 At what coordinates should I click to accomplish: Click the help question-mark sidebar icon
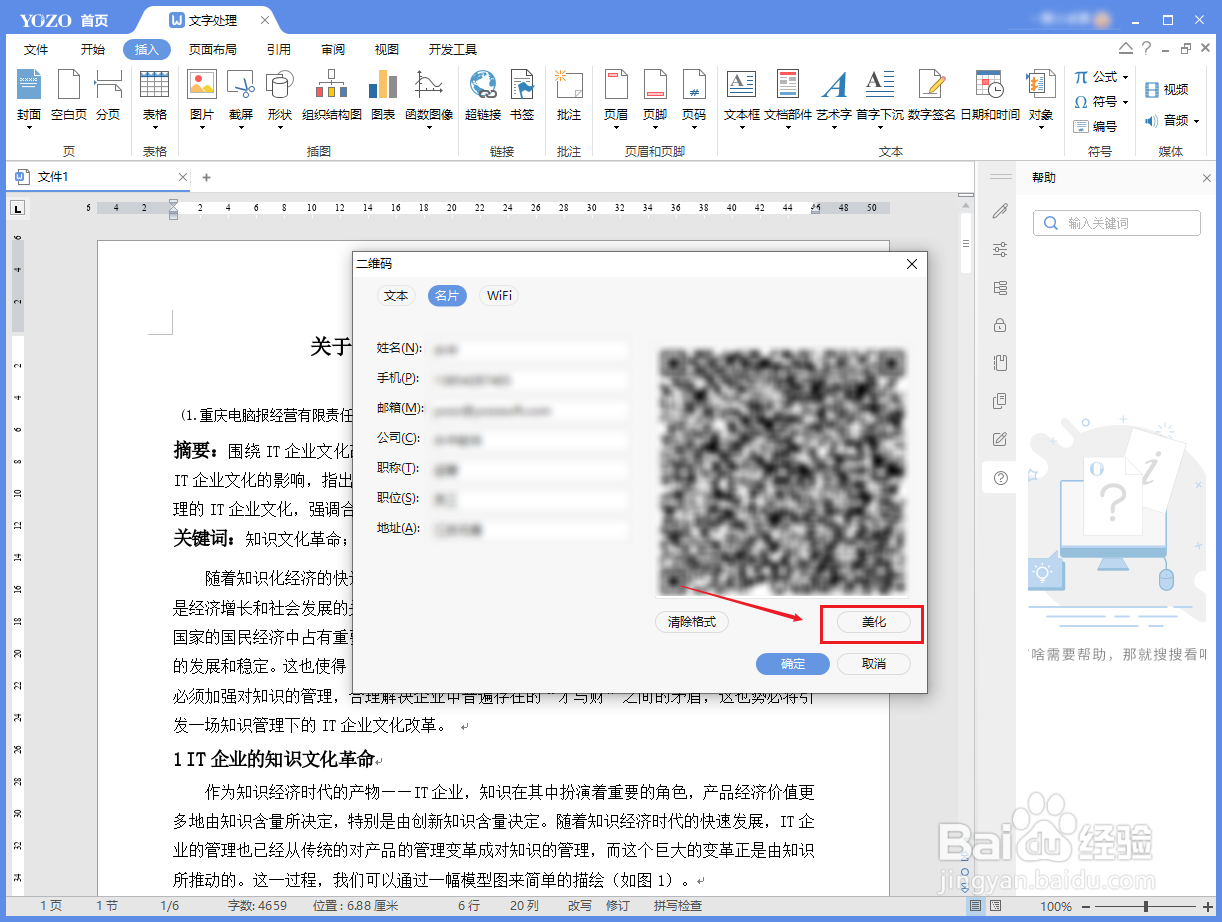(1000, 478)
